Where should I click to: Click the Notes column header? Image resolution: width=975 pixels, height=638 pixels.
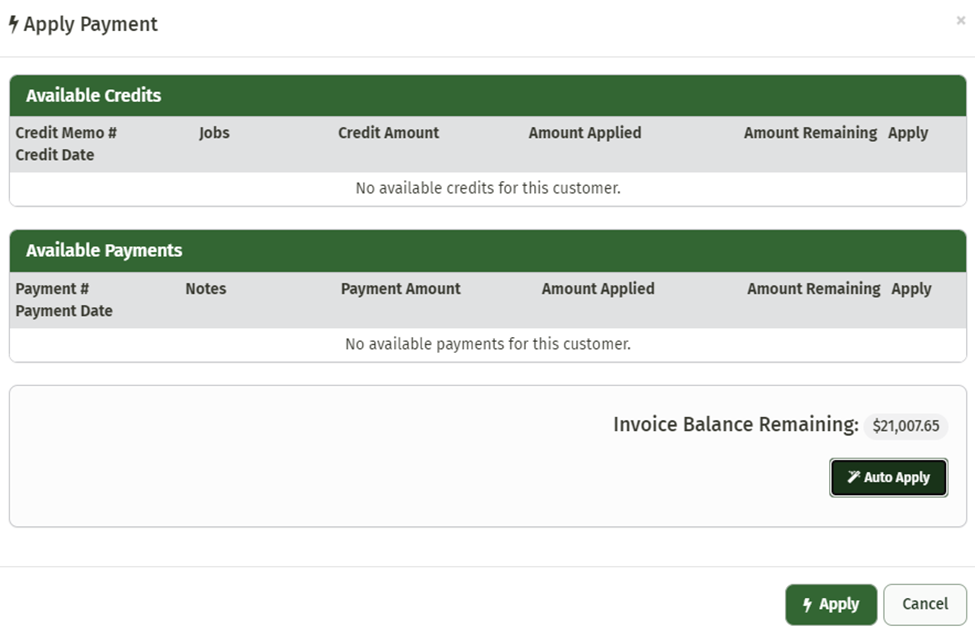click(x=206, y=289)
